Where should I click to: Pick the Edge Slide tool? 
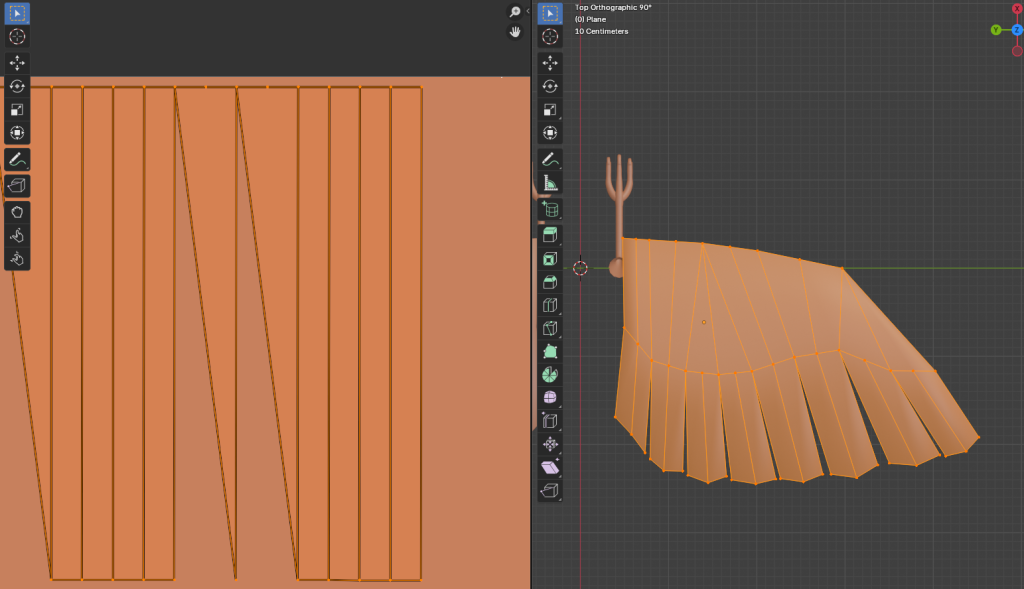tap(549, 421)
